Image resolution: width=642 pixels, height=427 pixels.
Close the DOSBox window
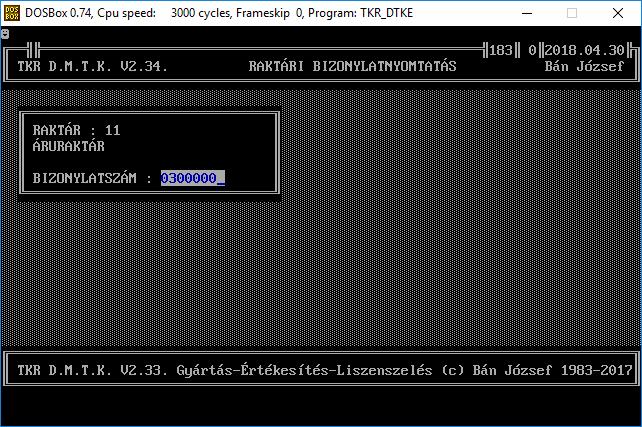[x=618, y=13]
